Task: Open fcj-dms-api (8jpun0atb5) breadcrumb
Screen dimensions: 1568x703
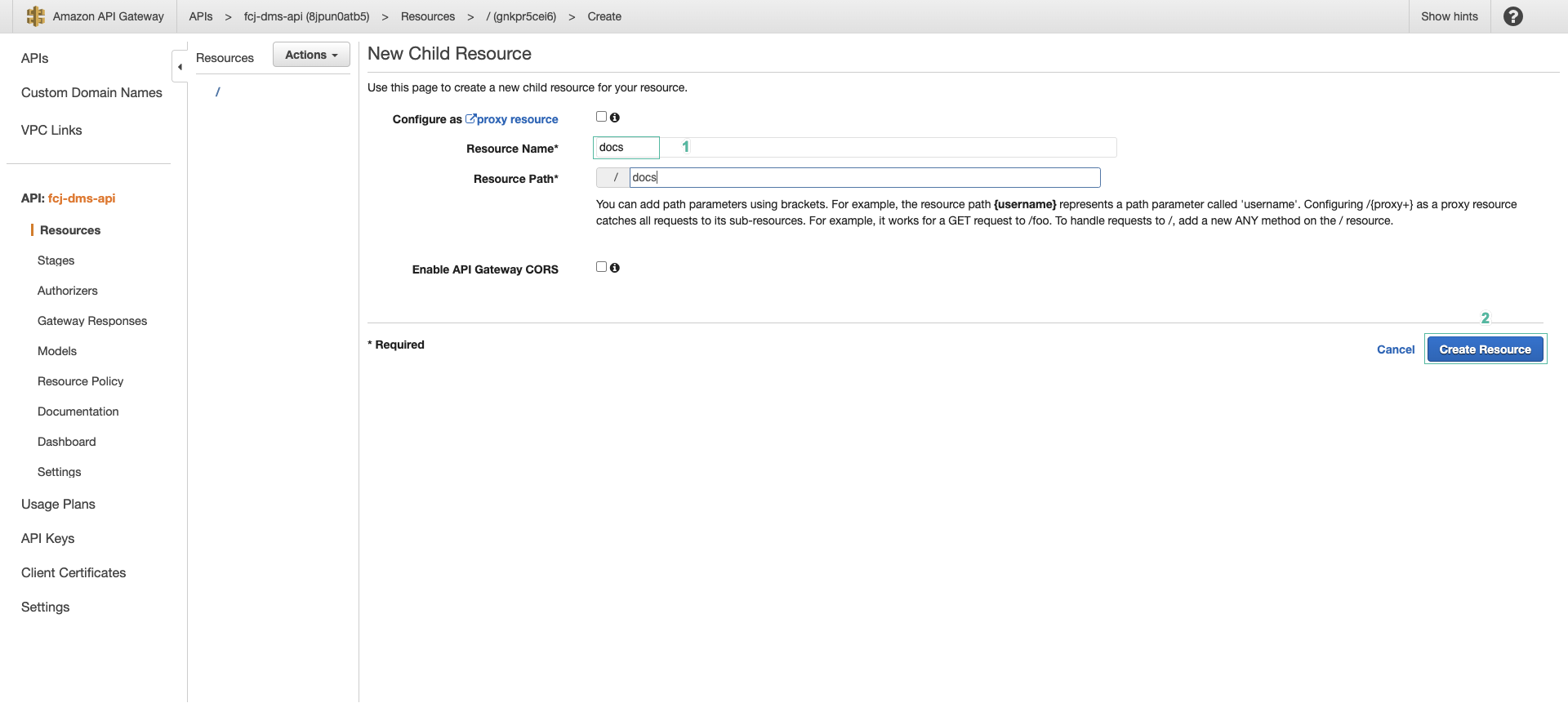Action: (x=306, y=16)
